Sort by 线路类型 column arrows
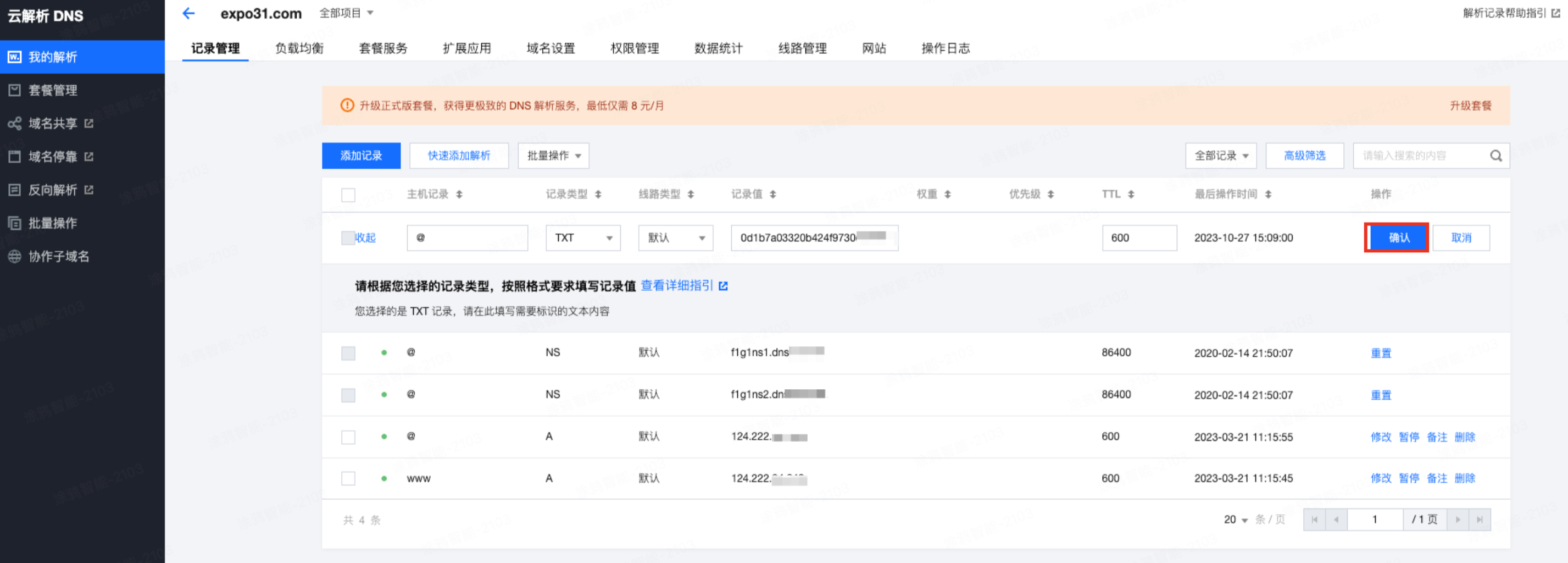This screenshot has height=563, width=1568. [x=691, y=195]
